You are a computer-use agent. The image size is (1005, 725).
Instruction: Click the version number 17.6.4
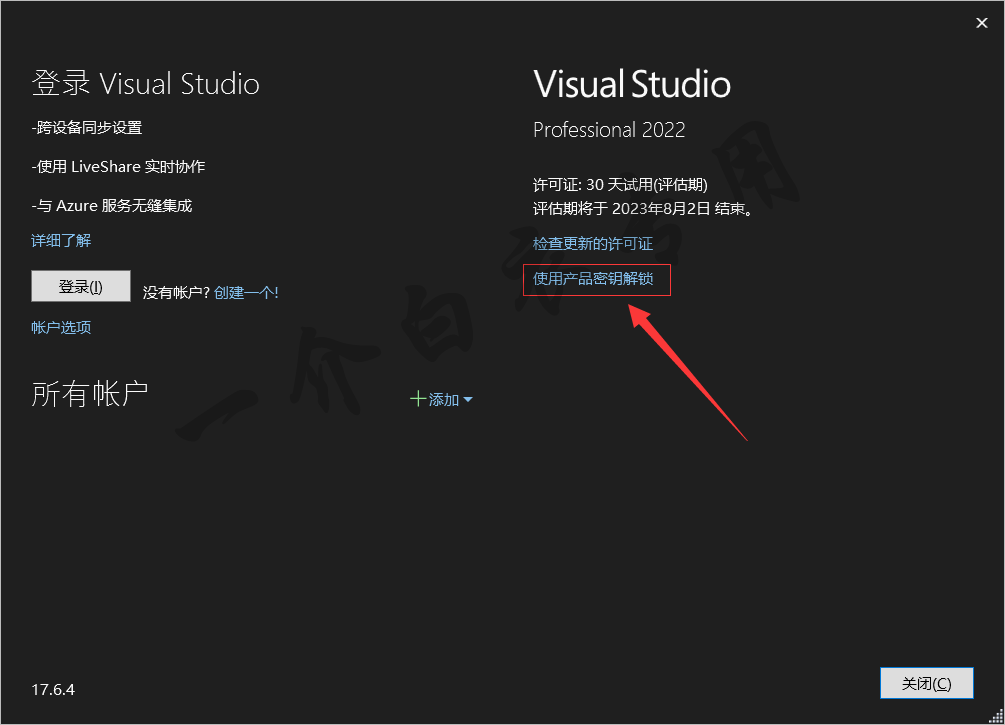click(53, 690)
